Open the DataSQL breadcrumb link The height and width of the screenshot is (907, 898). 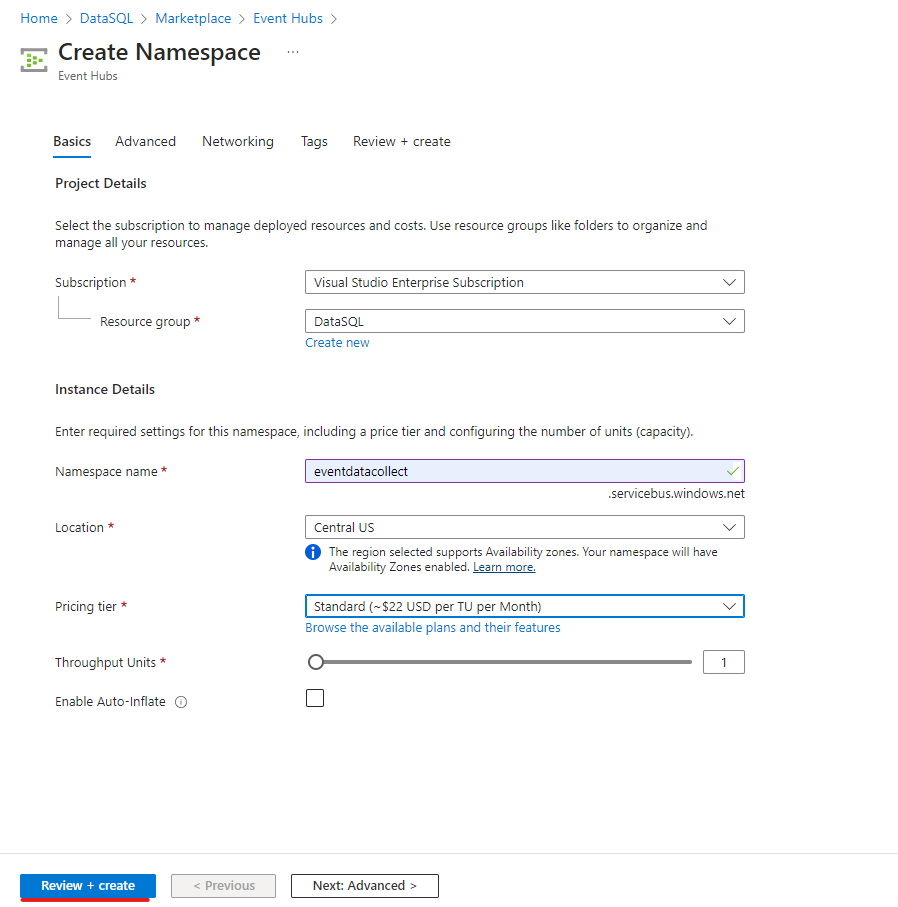[106, 19]
